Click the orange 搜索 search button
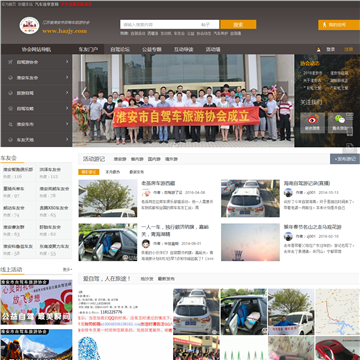 click(x=238, y=25)
